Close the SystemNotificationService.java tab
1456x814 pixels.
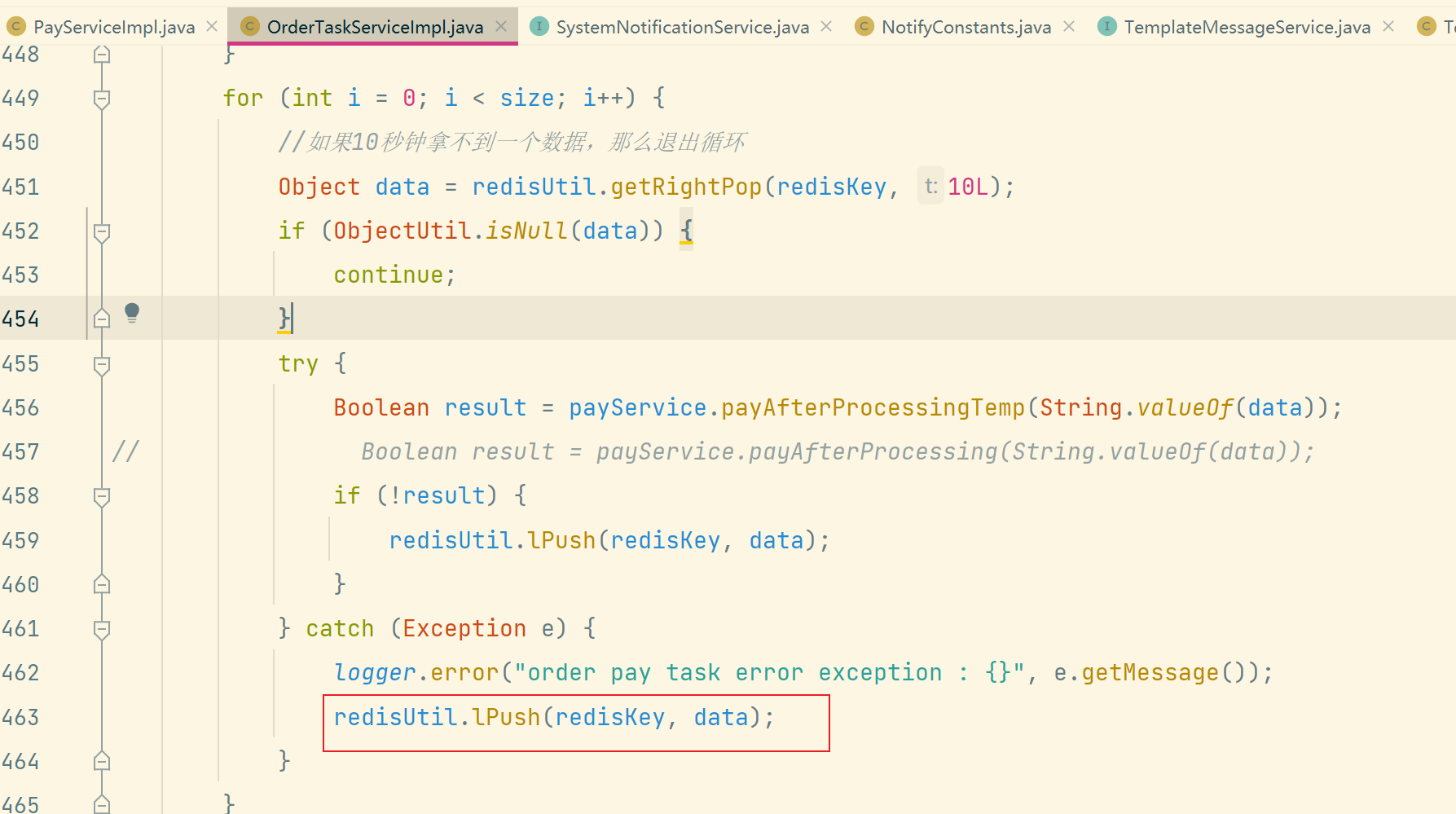(x=826, y=26)
